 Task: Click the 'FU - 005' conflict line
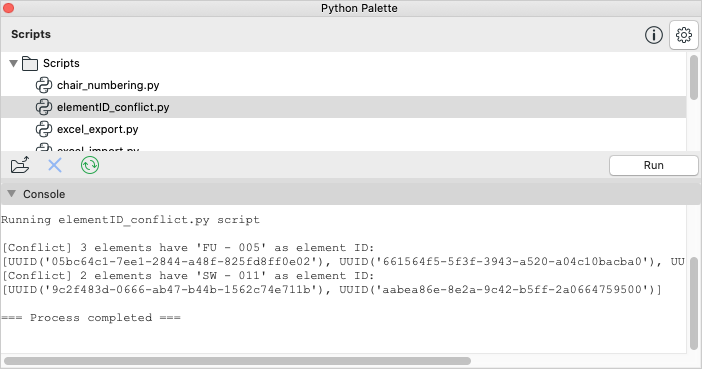(188, 248)
